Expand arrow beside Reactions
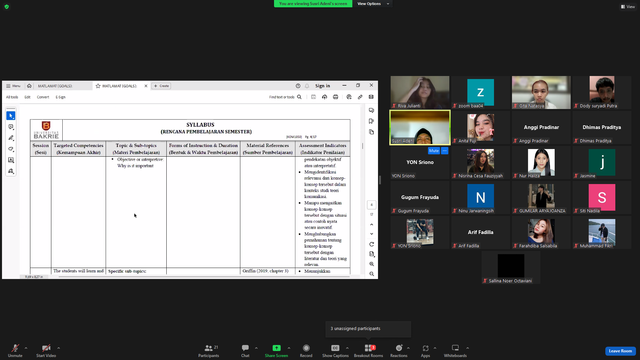640x360 pixels. pyautogui.click(x=409, y=348)
